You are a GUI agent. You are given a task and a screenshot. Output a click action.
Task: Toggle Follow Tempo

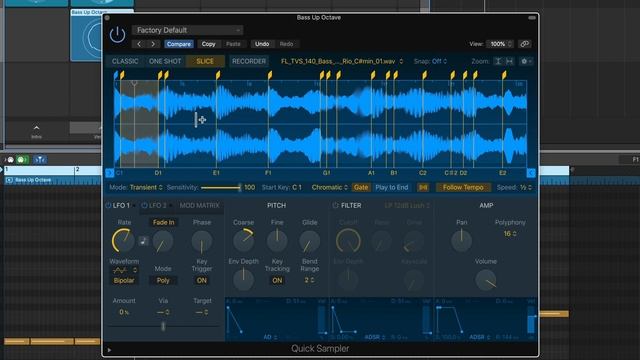463,187
